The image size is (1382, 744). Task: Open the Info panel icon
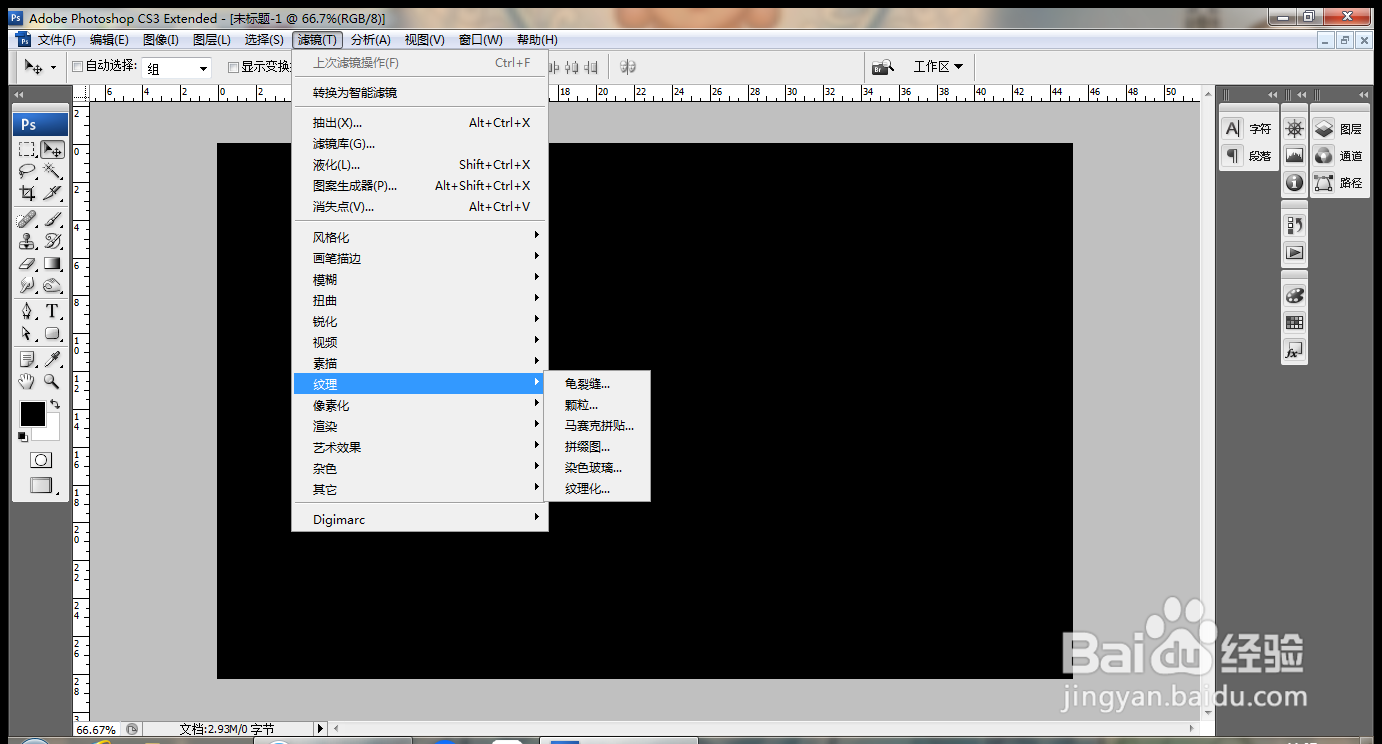(1295, 183)
